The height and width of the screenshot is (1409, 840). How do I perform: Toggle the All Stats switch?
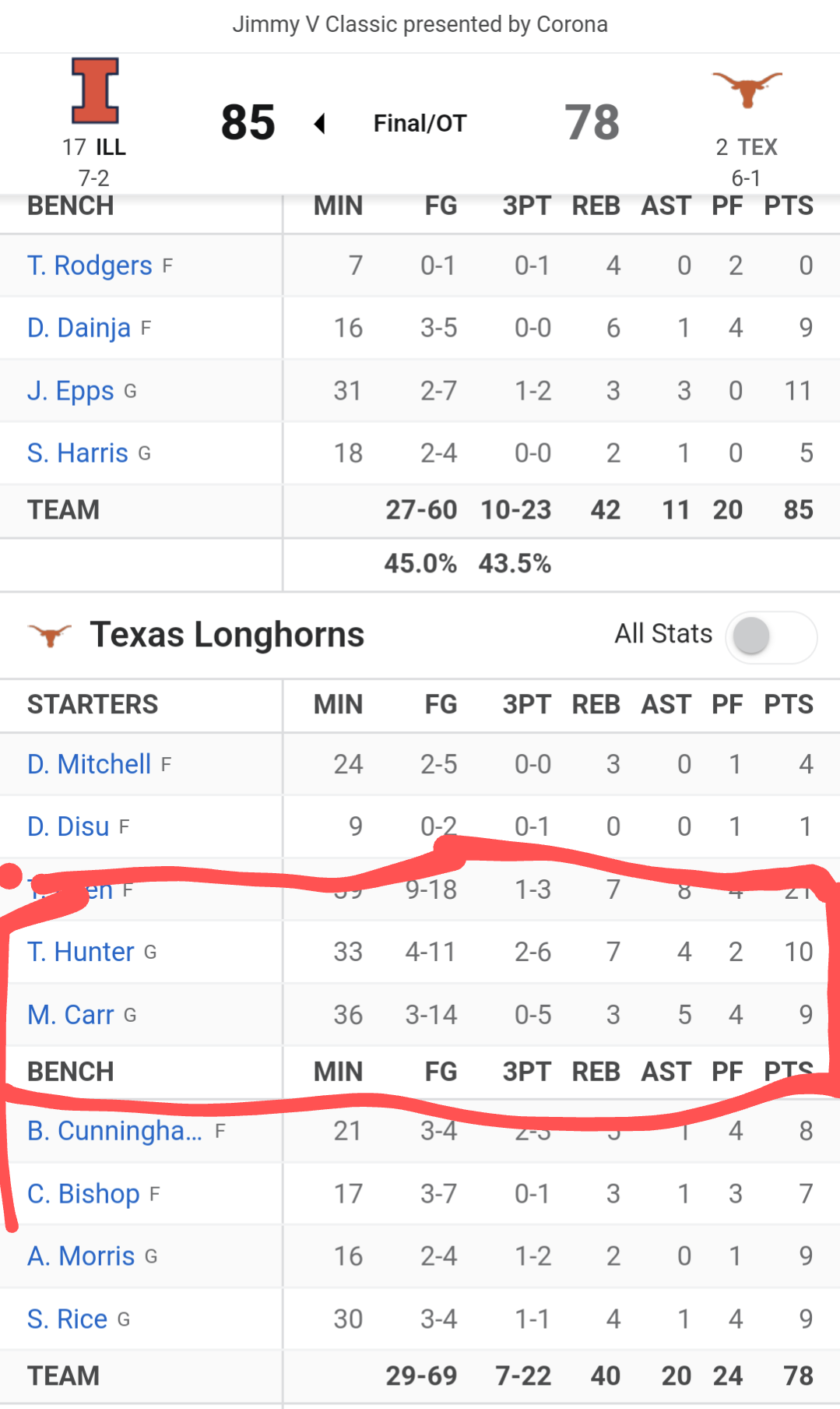[x=770, y=636]
